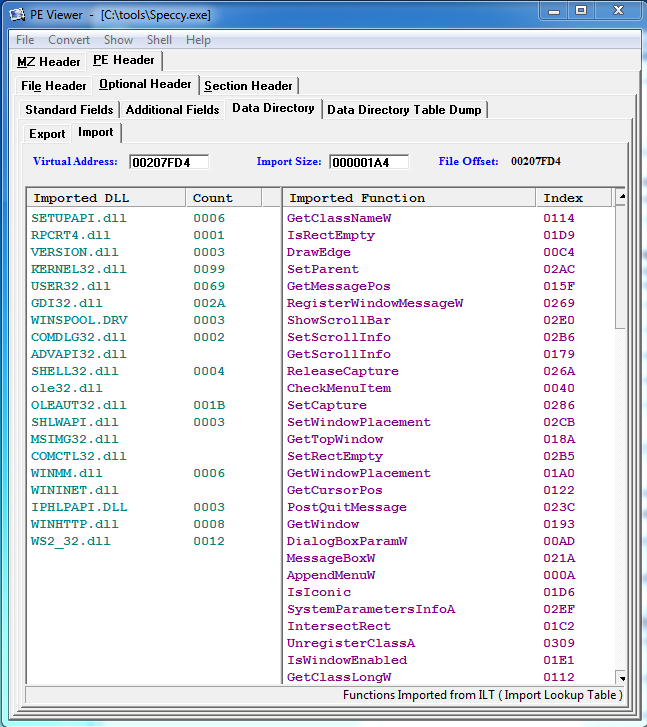Open the Convert menu
Screen dimensions: 647x727
point(69,40)
